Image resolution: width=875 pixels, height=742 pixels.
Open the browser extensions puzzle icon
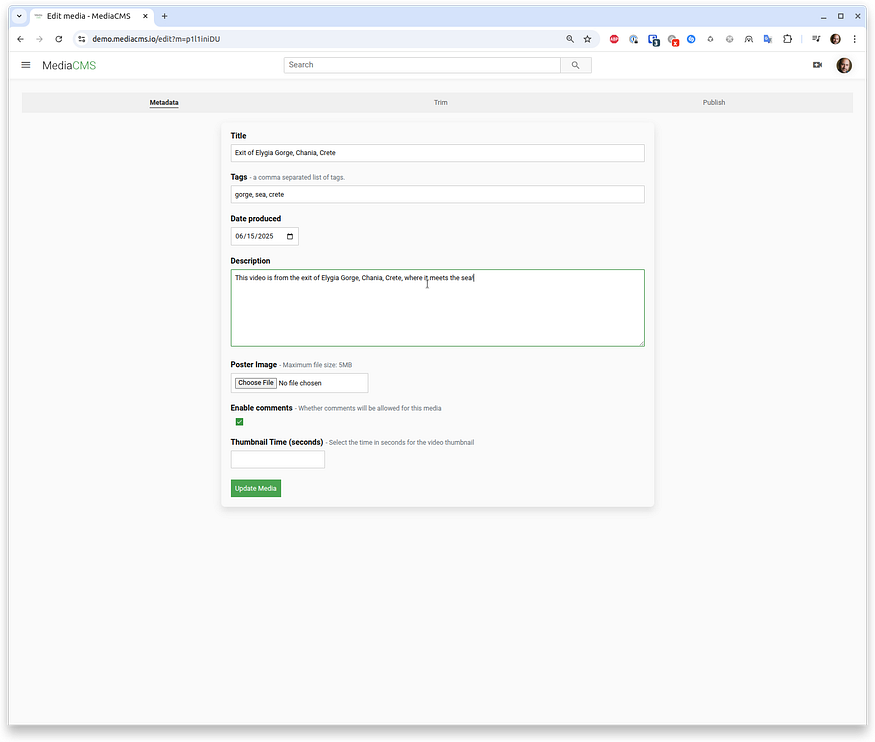787,38
